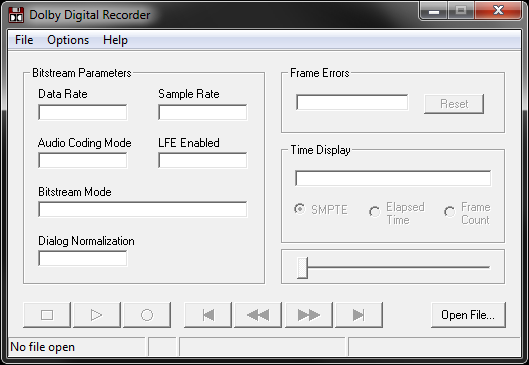Click the LFE Enabled field

(x=202, y=160)
